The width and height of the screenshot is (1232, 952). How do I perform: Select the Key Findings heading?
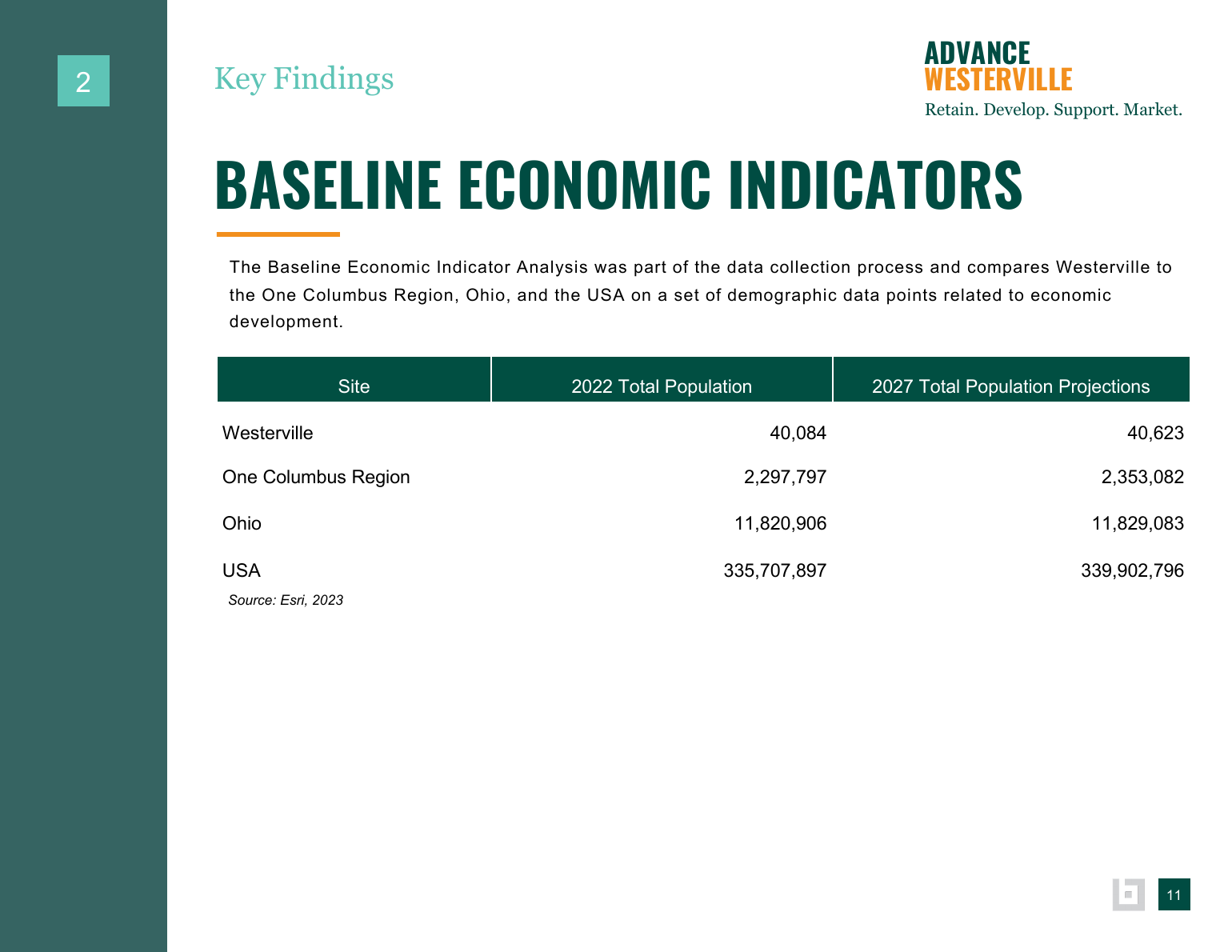coord(304,78)
